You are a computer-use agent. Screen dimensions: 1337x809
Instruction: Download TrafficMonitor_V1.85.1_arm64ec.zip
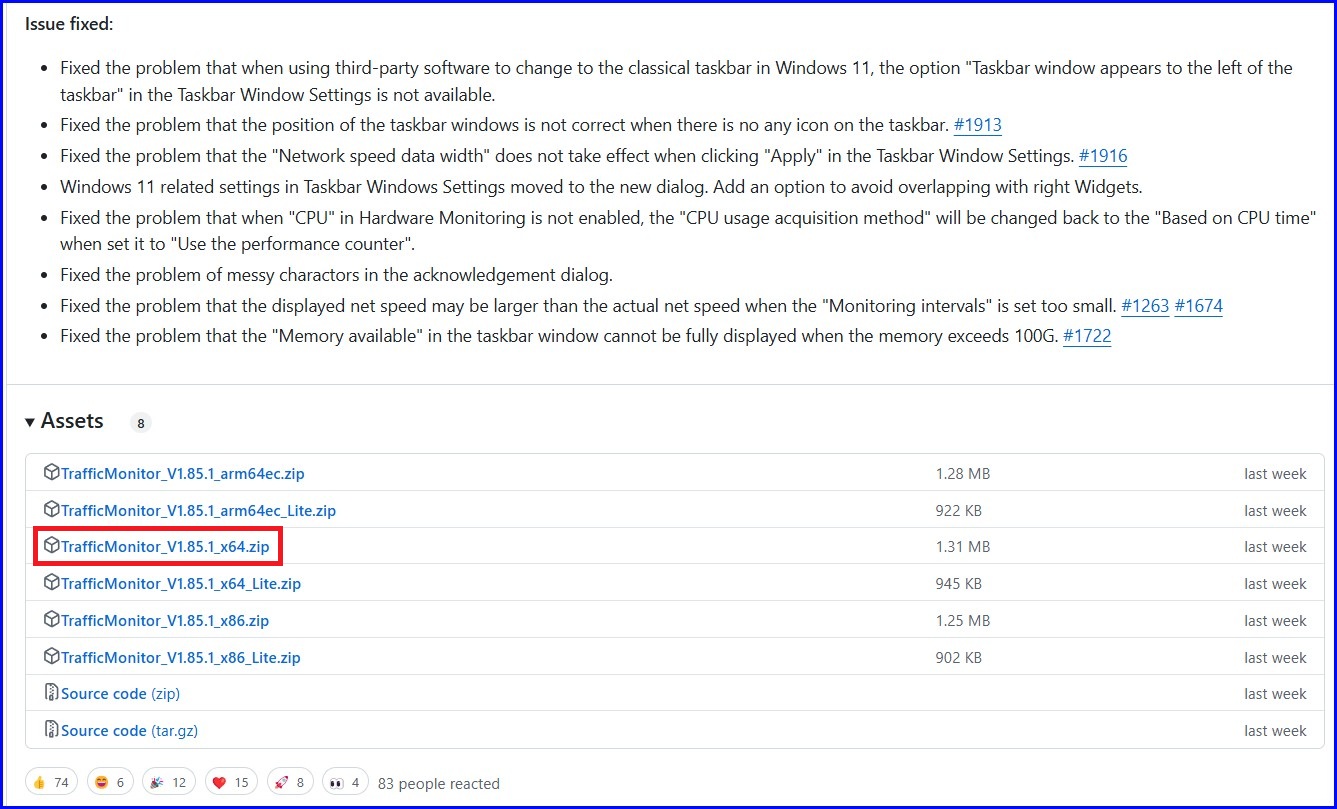click(x=183, y=474)
